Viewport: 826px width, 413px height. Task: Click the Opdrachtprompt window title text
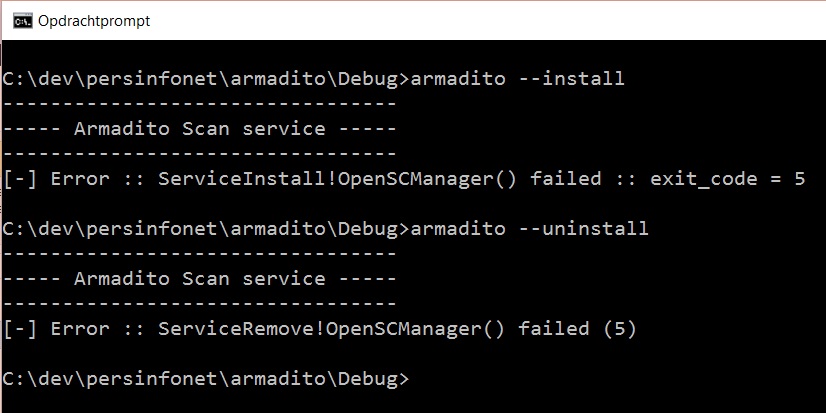94,21
